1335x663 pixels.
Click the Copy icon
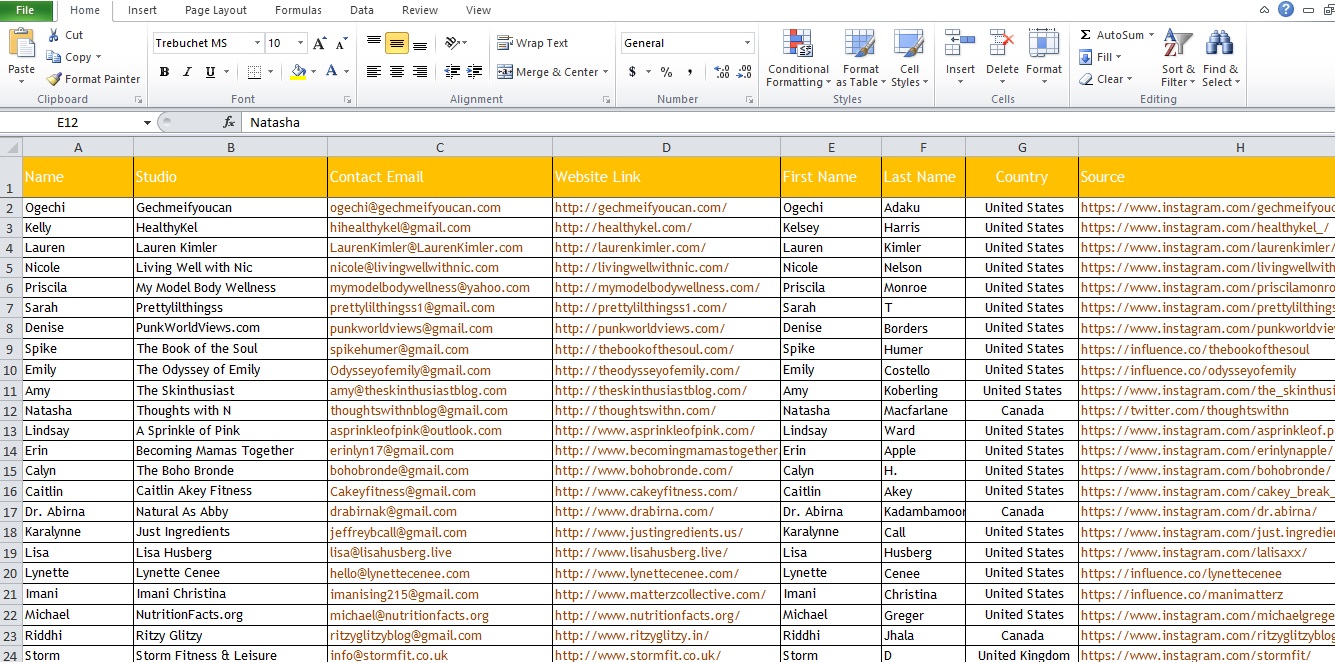(54, 57)
